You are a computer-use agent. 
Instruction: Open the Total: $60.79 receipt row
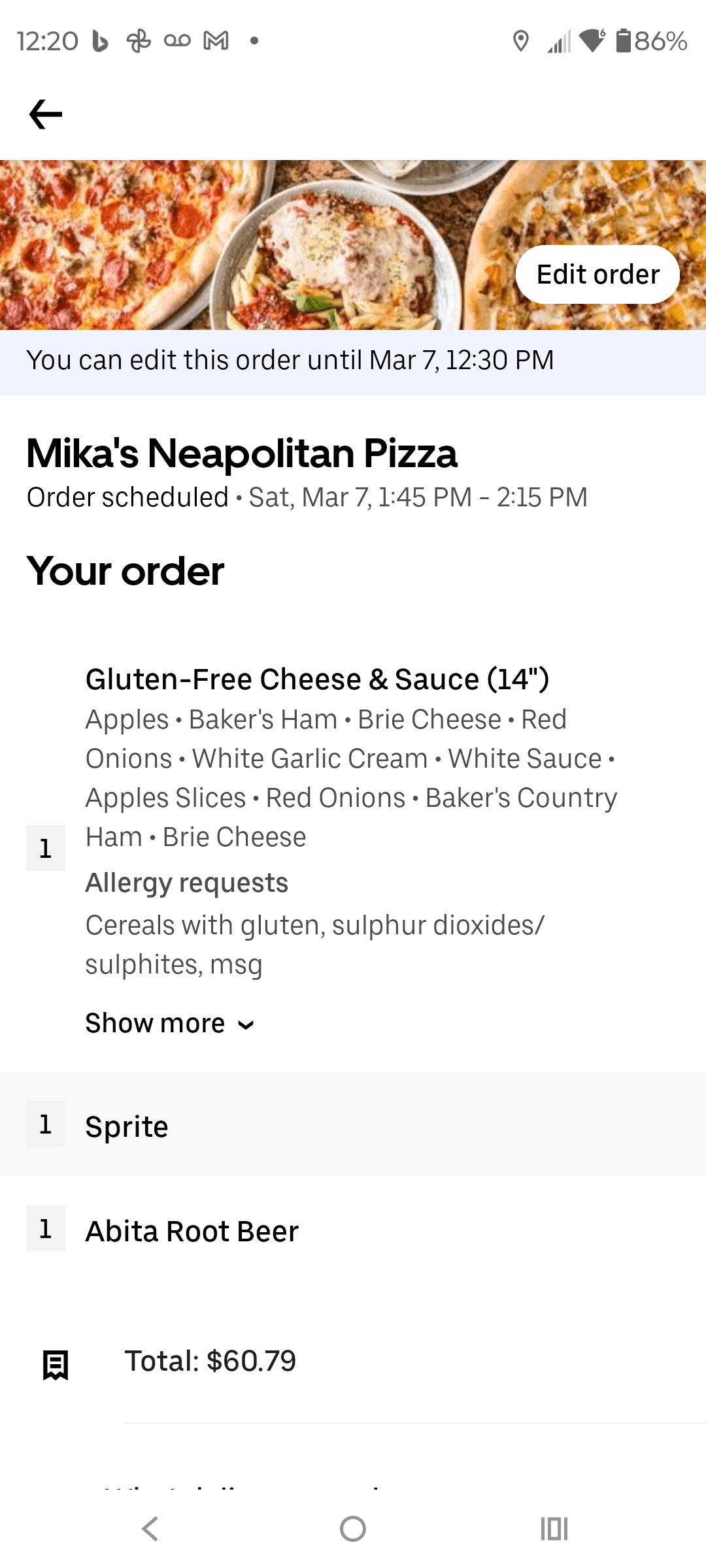(x=210, y=1362)
